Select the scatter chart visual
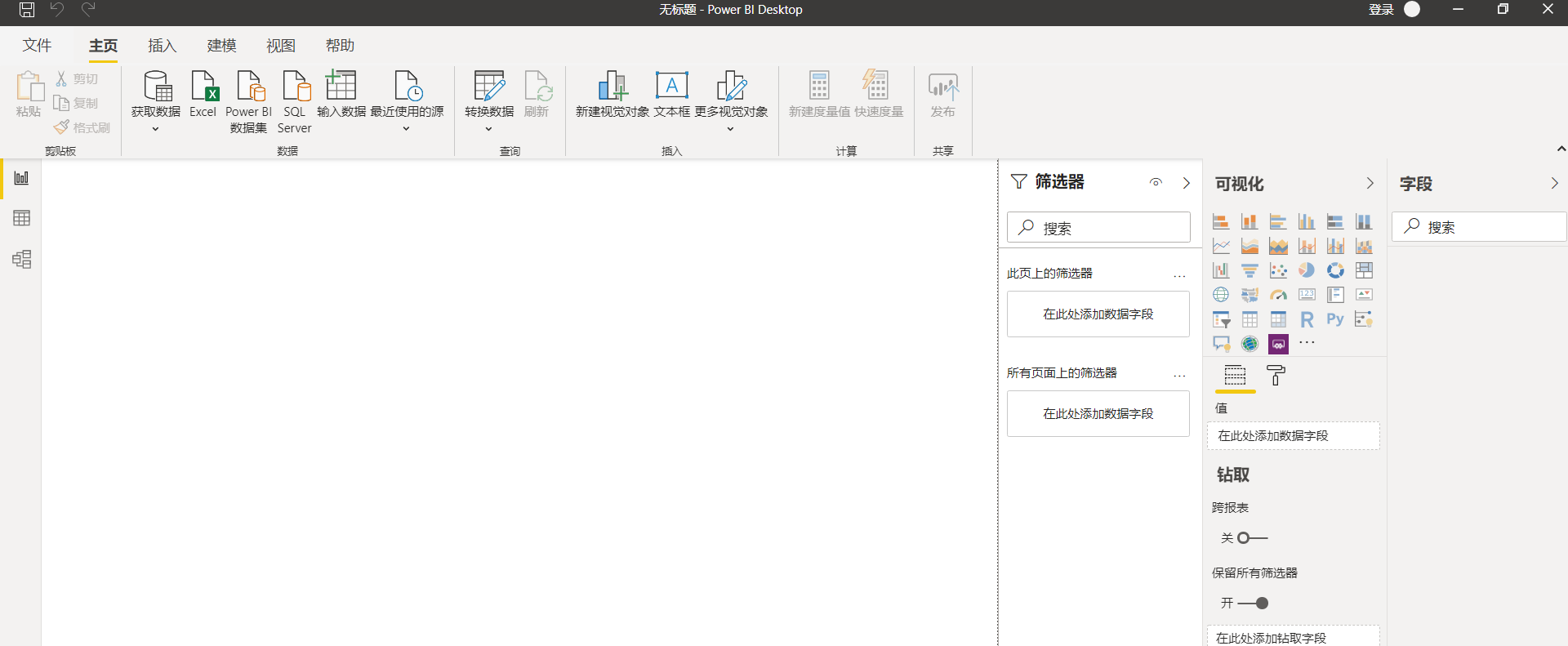This screenshot has height=646, width=1568. pos(1278,270)
